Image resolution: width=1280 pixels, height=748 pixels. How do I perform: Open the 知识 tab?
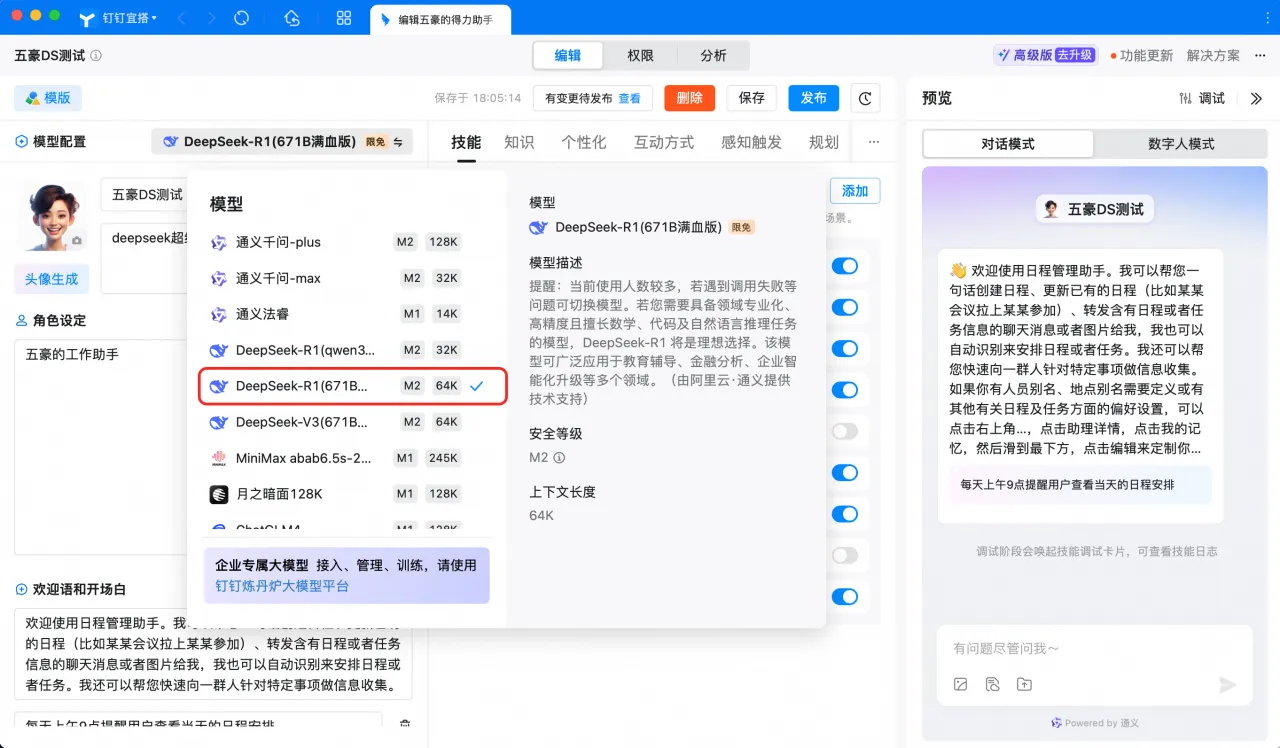(519, 142)
